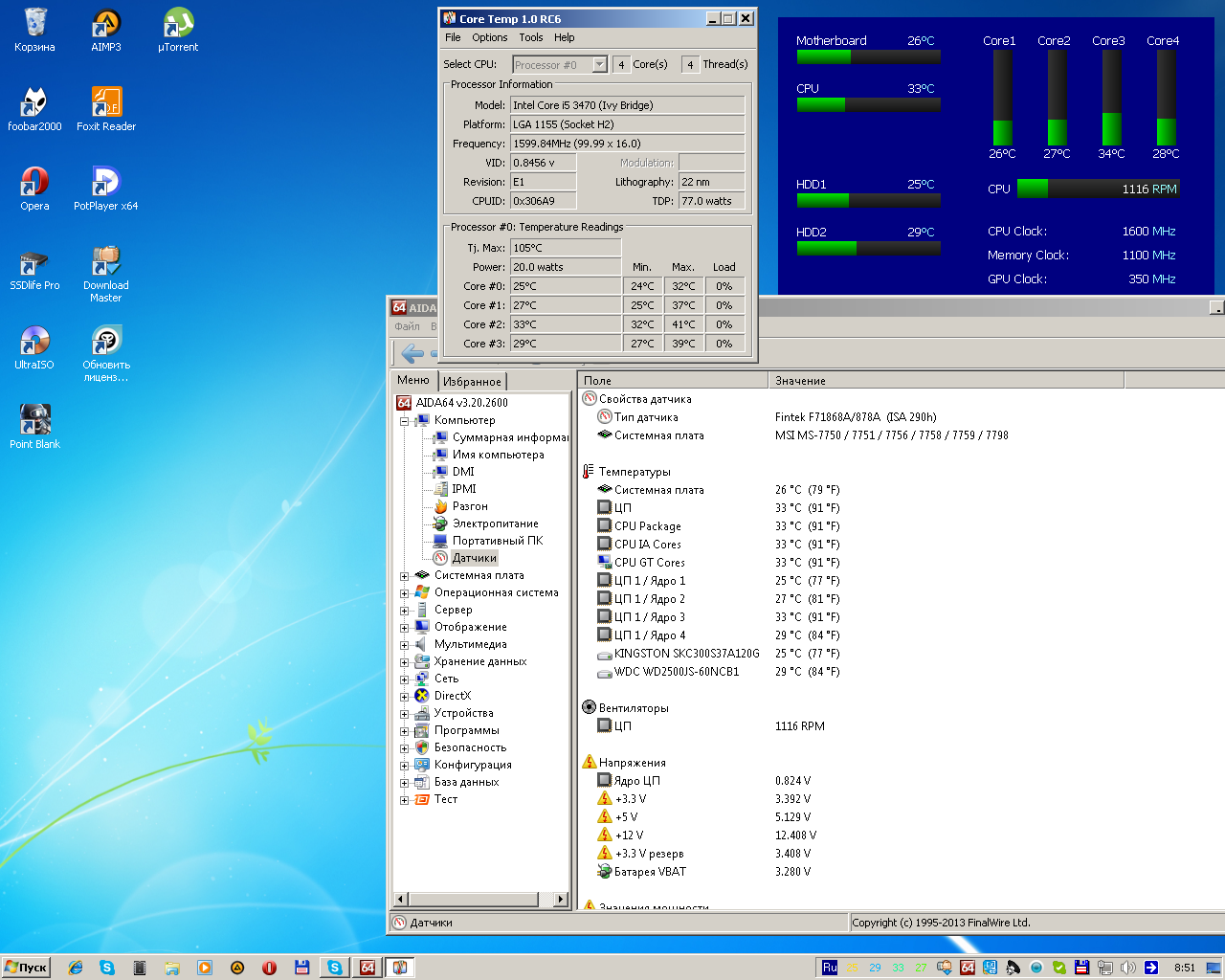
Task: Select Портативный ПК in the AIDA64 tree
Action: tap(498, 541)
